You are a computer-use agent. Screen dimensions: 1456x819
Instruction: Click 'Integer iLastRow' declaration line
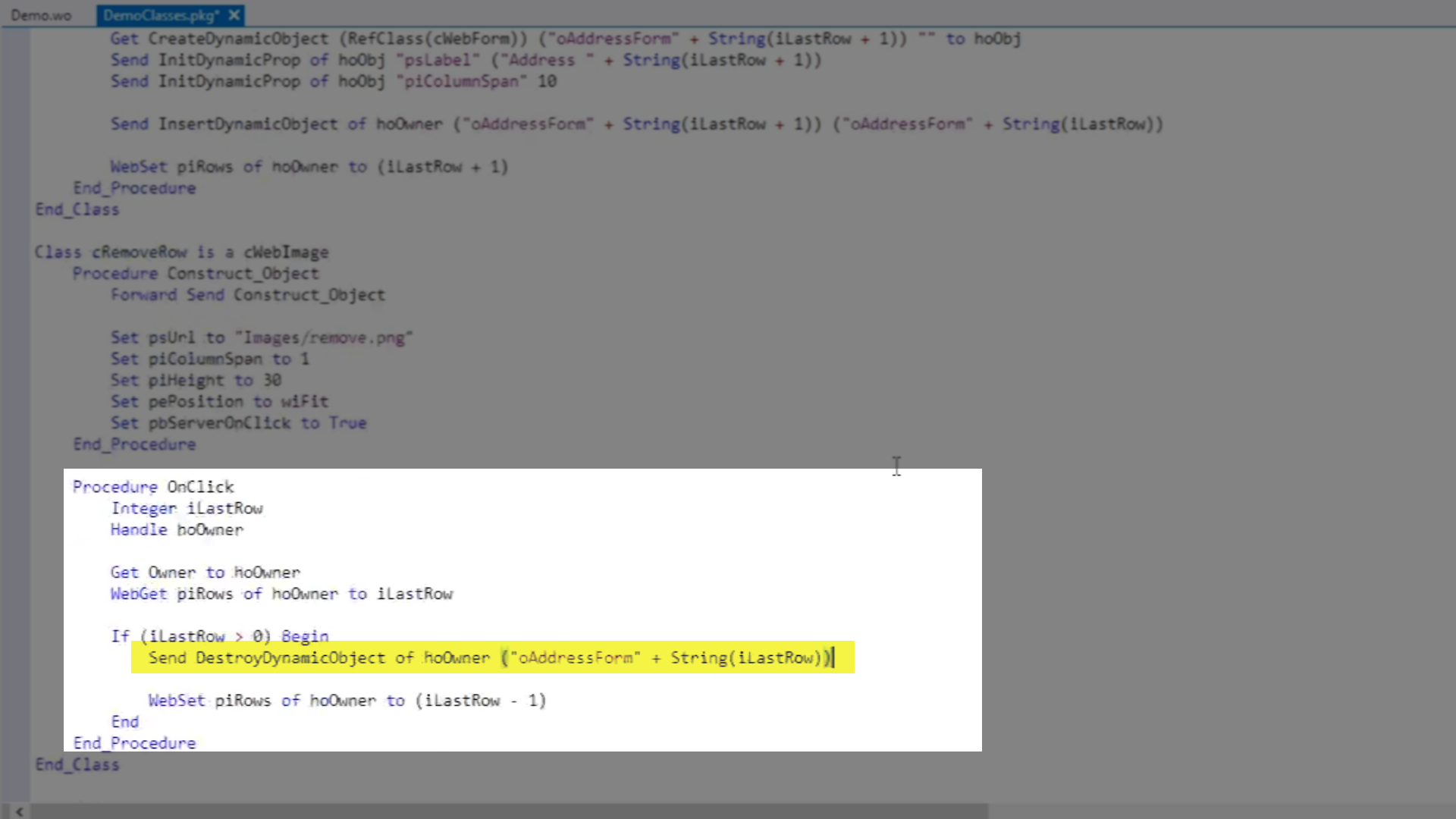pos(187,508)
